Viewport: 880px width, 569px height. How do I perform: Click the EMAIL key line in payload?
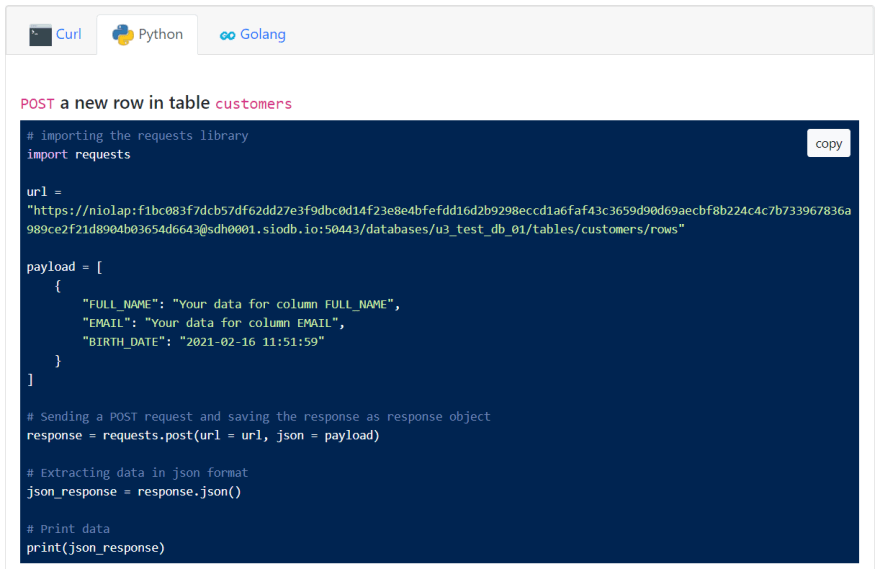[213, 323]
